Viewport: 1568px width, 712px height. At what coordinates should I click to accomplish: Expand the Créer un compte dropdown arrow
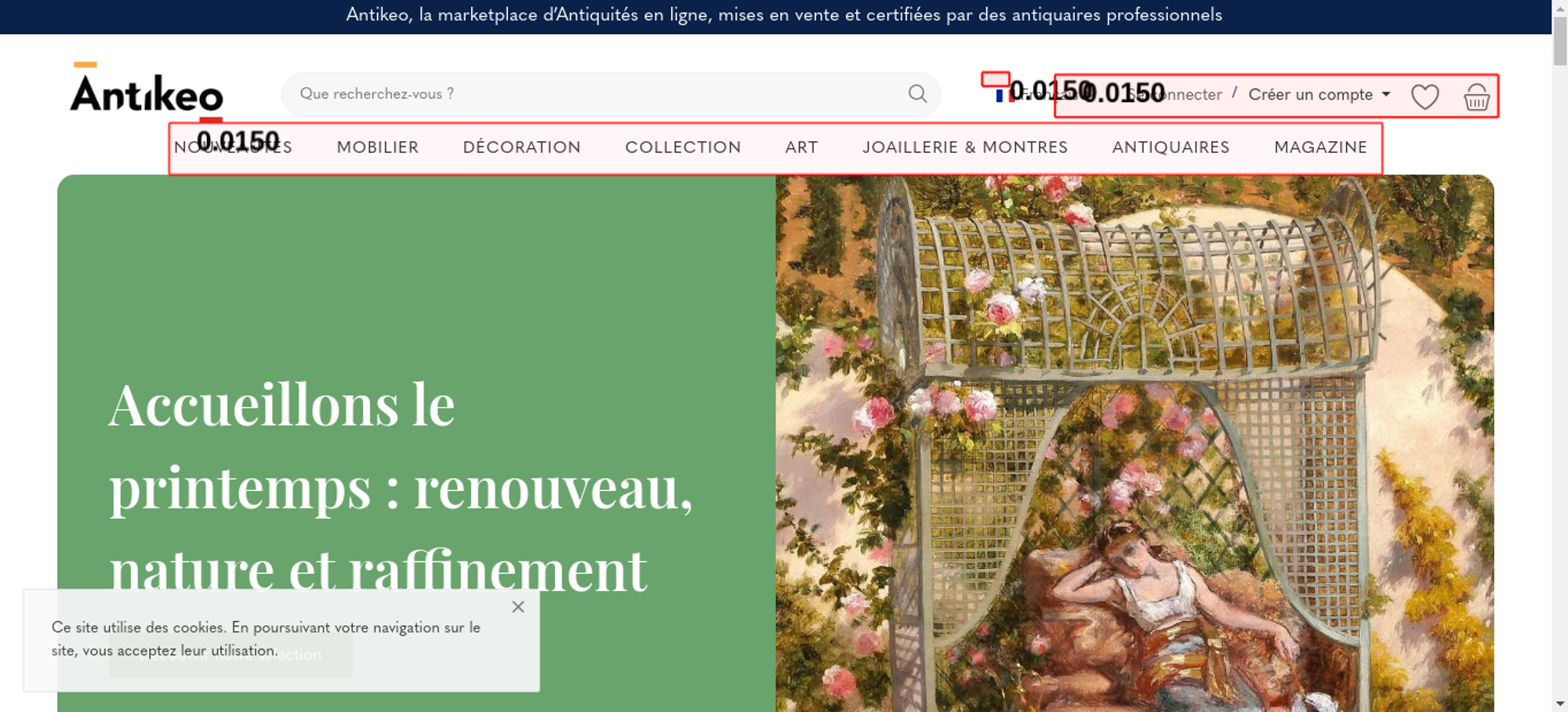[1386, 94]
